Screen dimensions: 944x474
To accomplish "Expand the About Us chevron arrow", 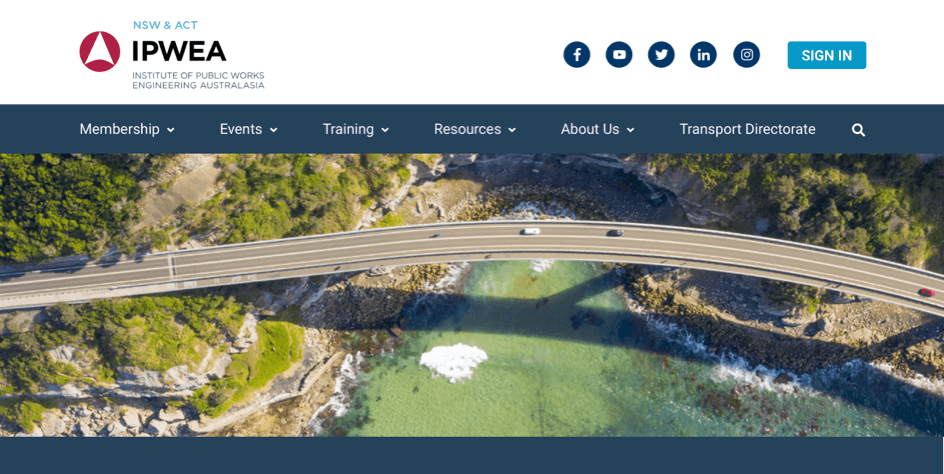I will [630, 130].
